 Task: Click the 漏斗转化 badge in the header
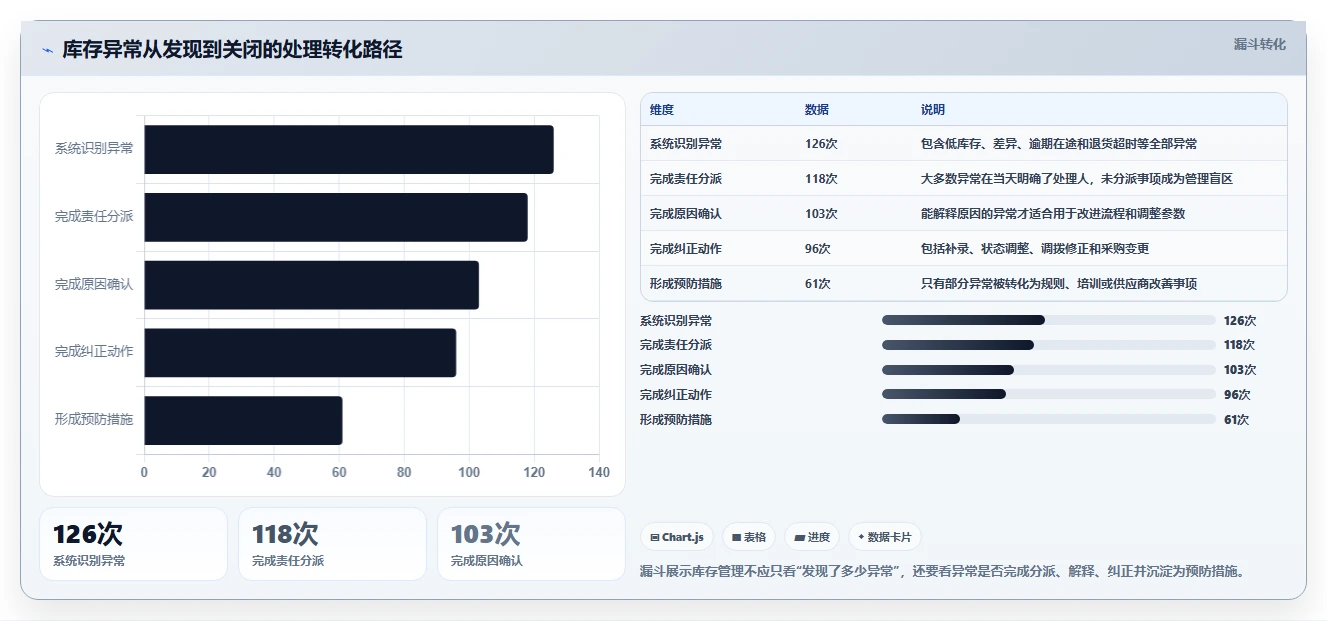click(x=1260, y=44)
